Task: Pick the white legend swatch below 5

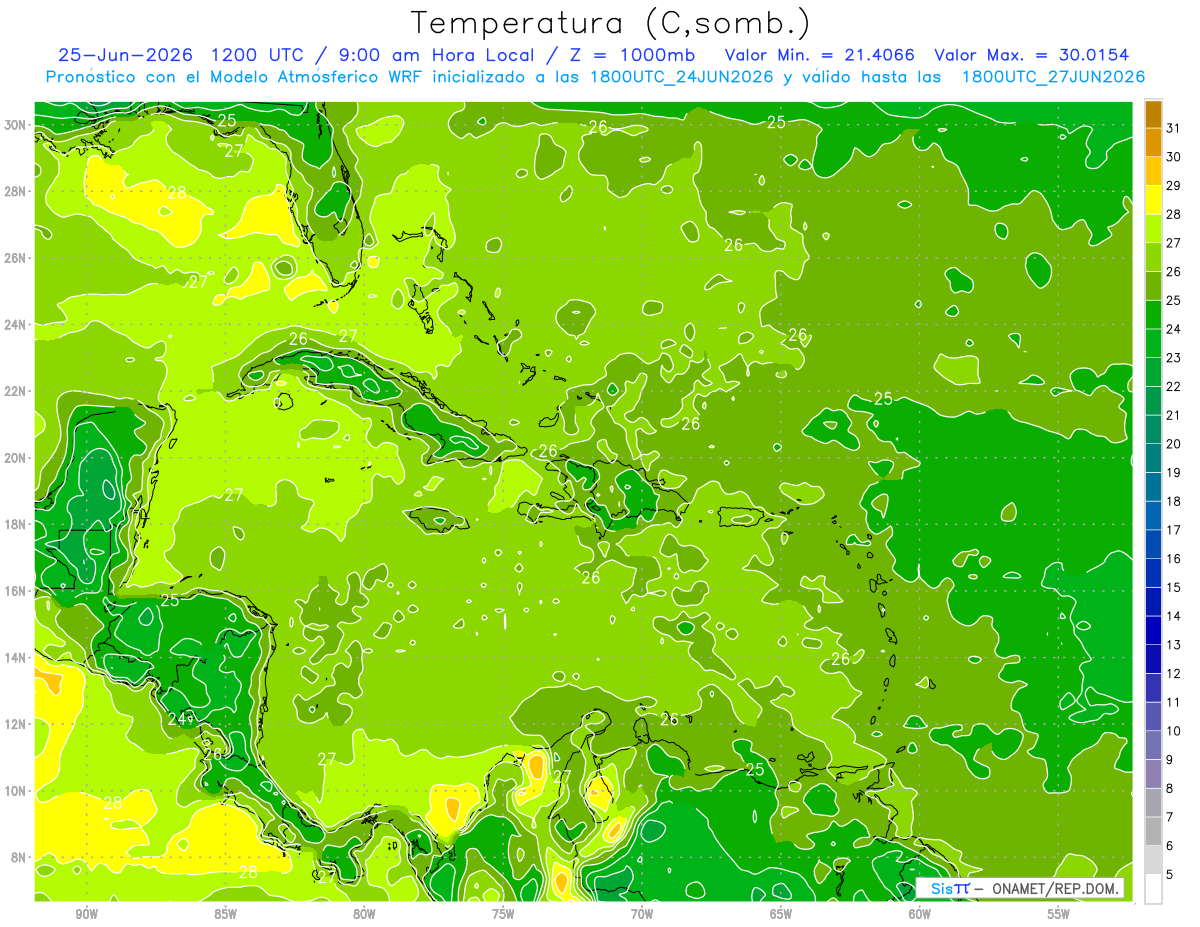Action: [x=1154, y=889]
